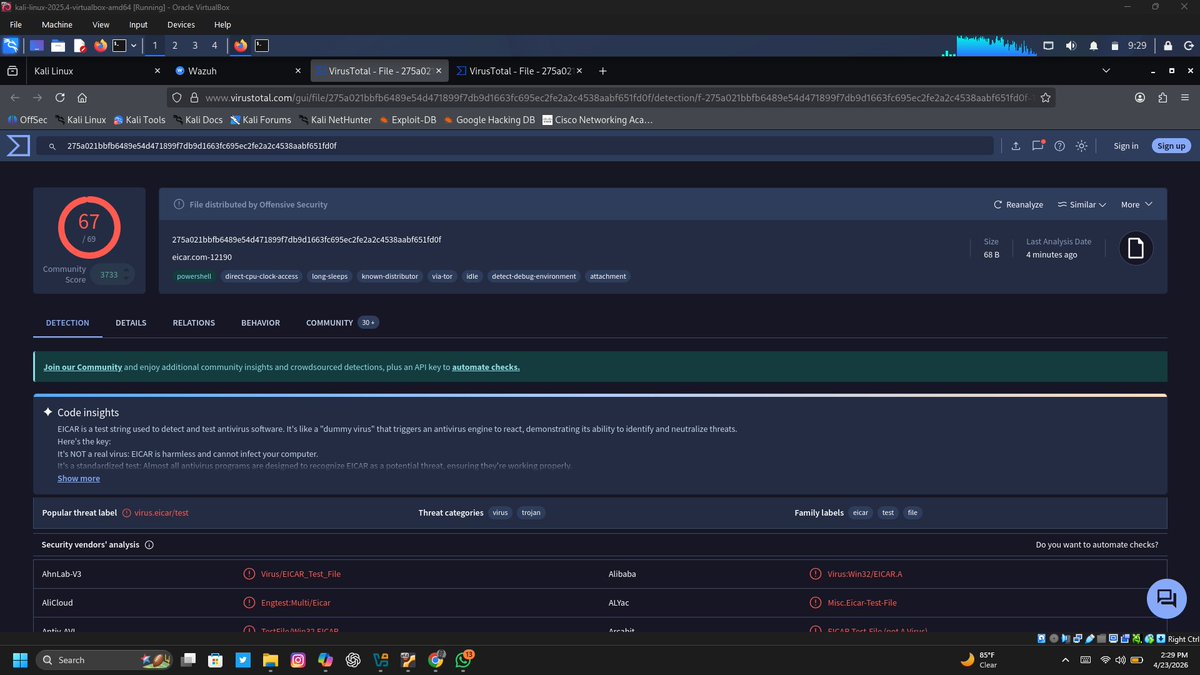The image size is (1200, 675).
Task: Click the Kali panel notification bell
Action: point(1093,45)
